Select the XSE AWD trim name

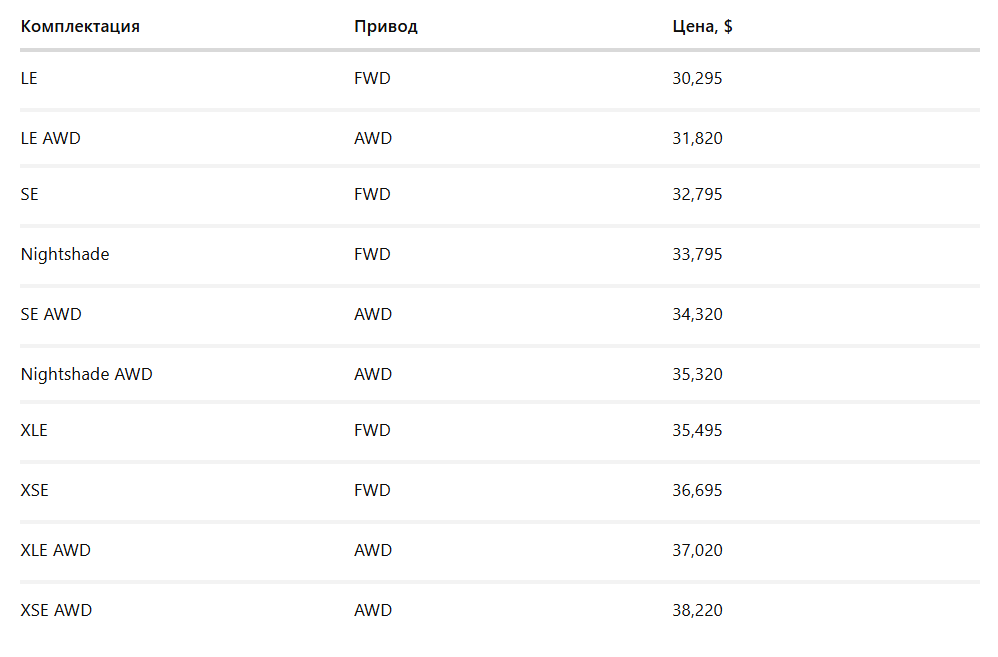(x=56, y=610)
